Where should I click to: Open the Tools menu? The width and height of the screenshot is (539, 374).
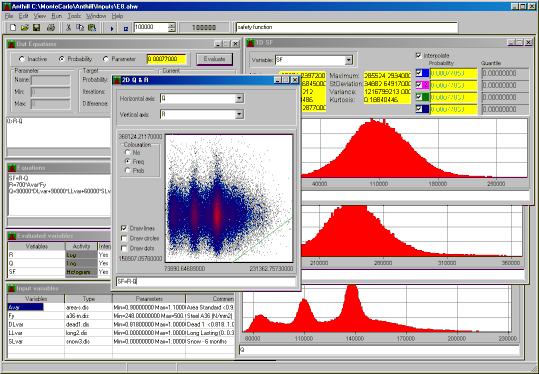pos(74,16)
